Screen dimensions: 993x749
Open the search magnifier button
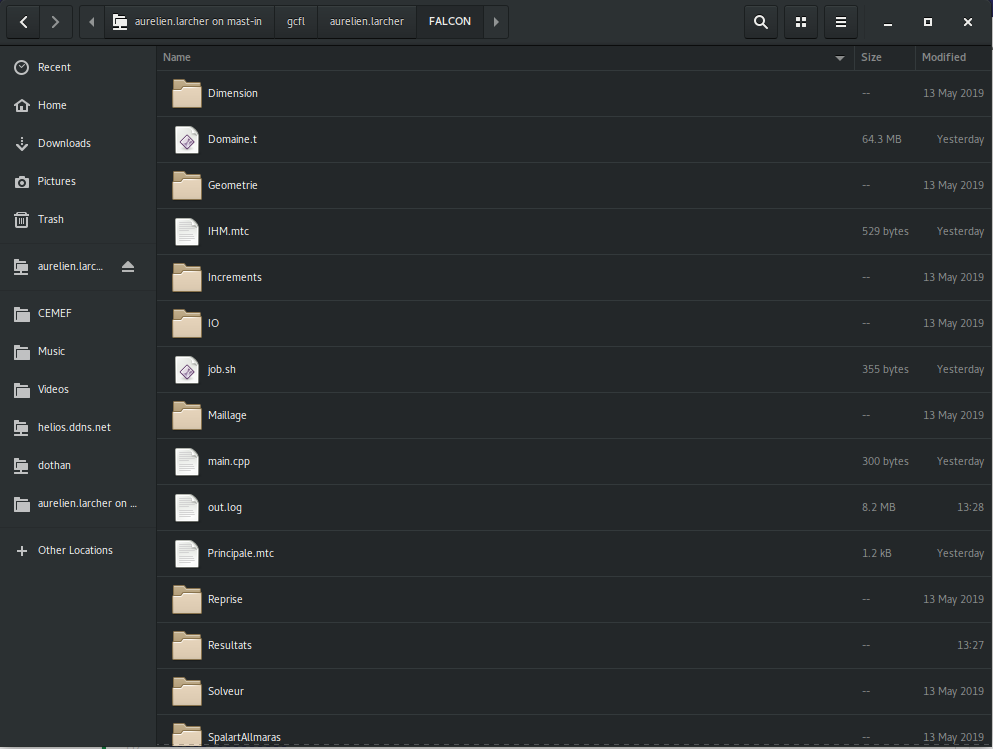click(761, 22)
